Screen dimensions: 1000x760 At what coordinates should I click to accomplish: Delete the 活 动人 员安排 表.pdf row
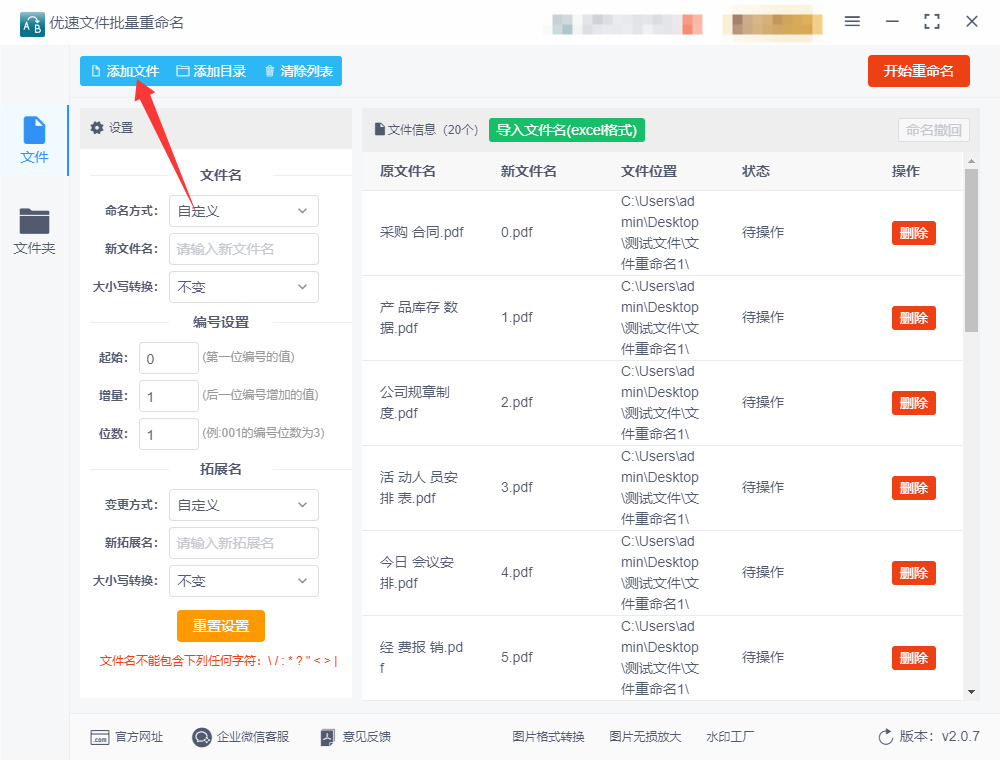click(x=913, y=488)
